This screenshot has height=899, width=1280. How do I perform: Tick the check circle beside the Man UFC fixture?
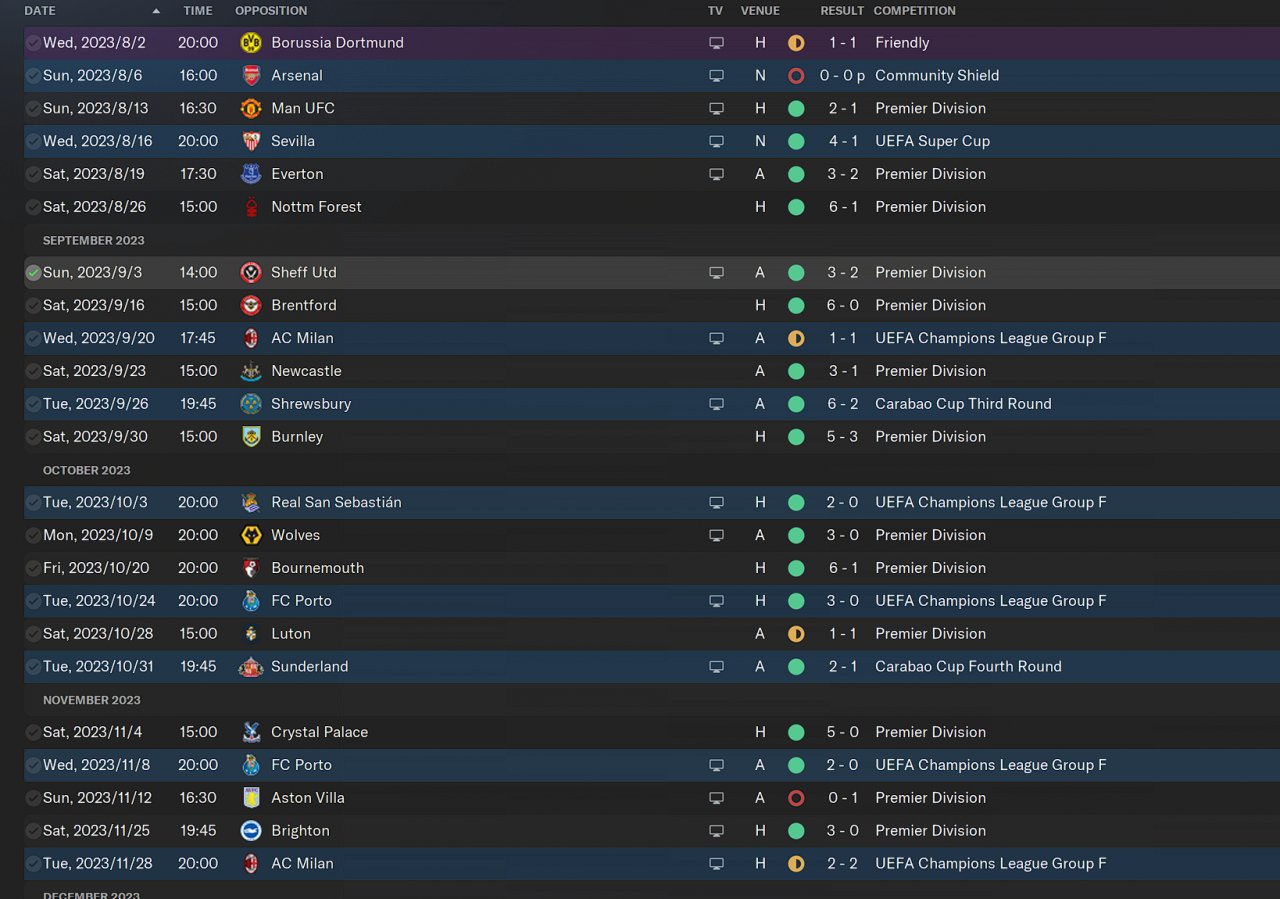tap(34, 108)
